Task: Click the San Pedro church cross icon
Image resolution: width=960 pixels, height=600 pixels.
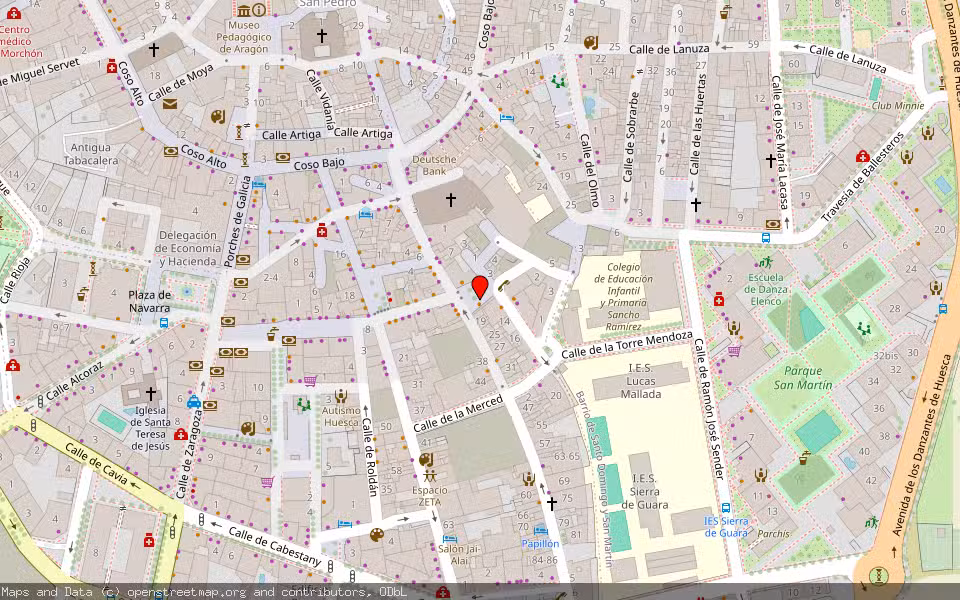Action: pyautogui.click(x=321, y=36)
